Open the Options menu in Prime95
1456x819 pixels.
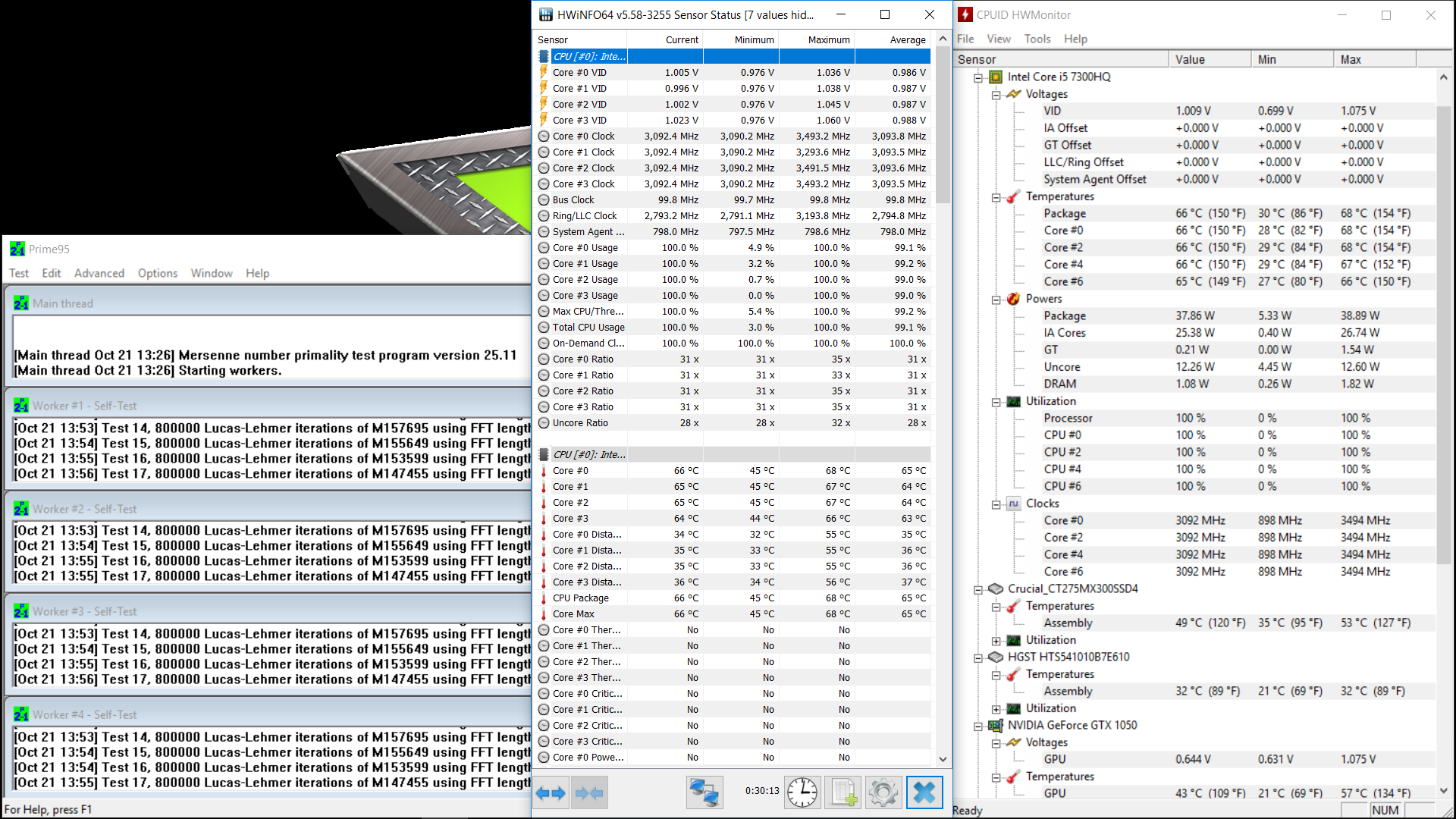pyautogui.click(x=158, y=273)
